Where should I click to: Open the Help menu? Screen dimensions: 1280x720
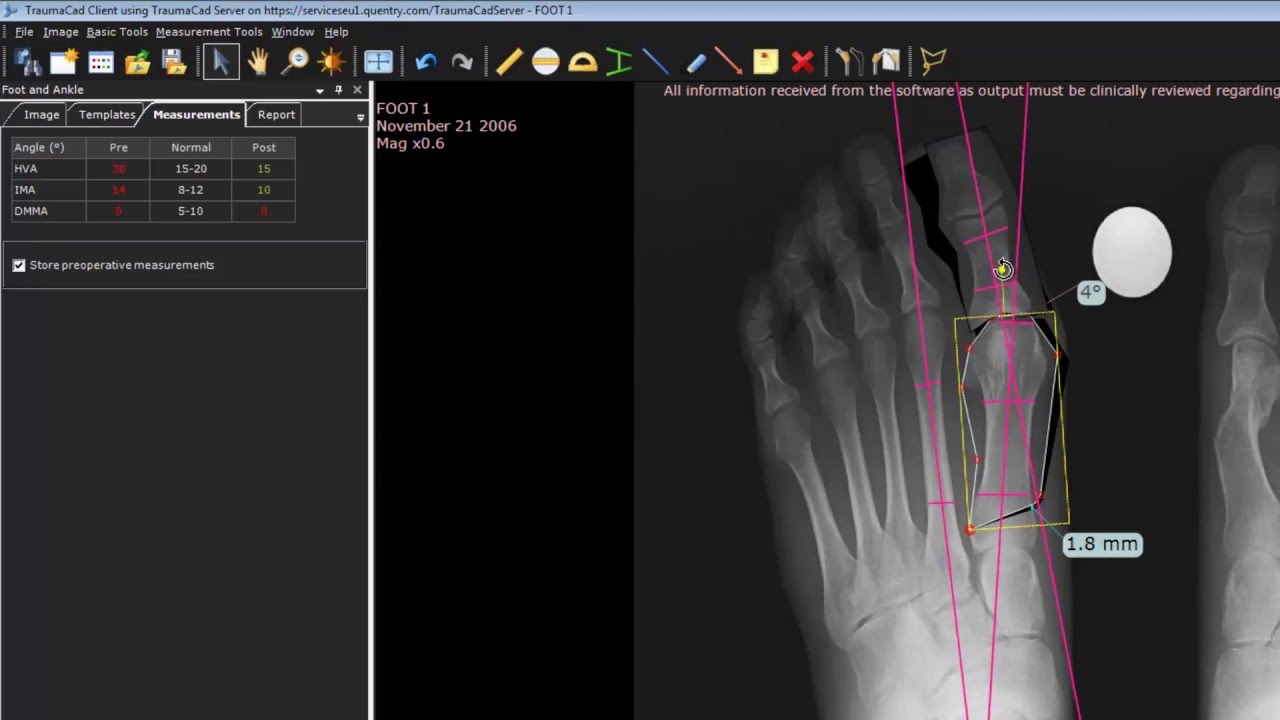tap(336, 32)
